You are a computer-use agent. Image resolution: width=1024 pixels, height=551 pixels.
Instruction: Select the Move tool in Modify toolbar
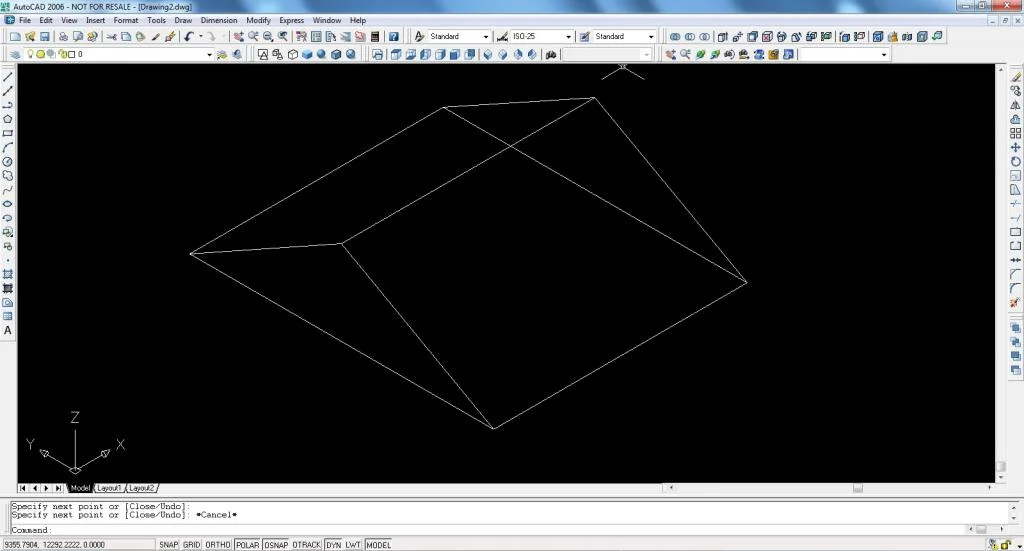(1016, 148)
